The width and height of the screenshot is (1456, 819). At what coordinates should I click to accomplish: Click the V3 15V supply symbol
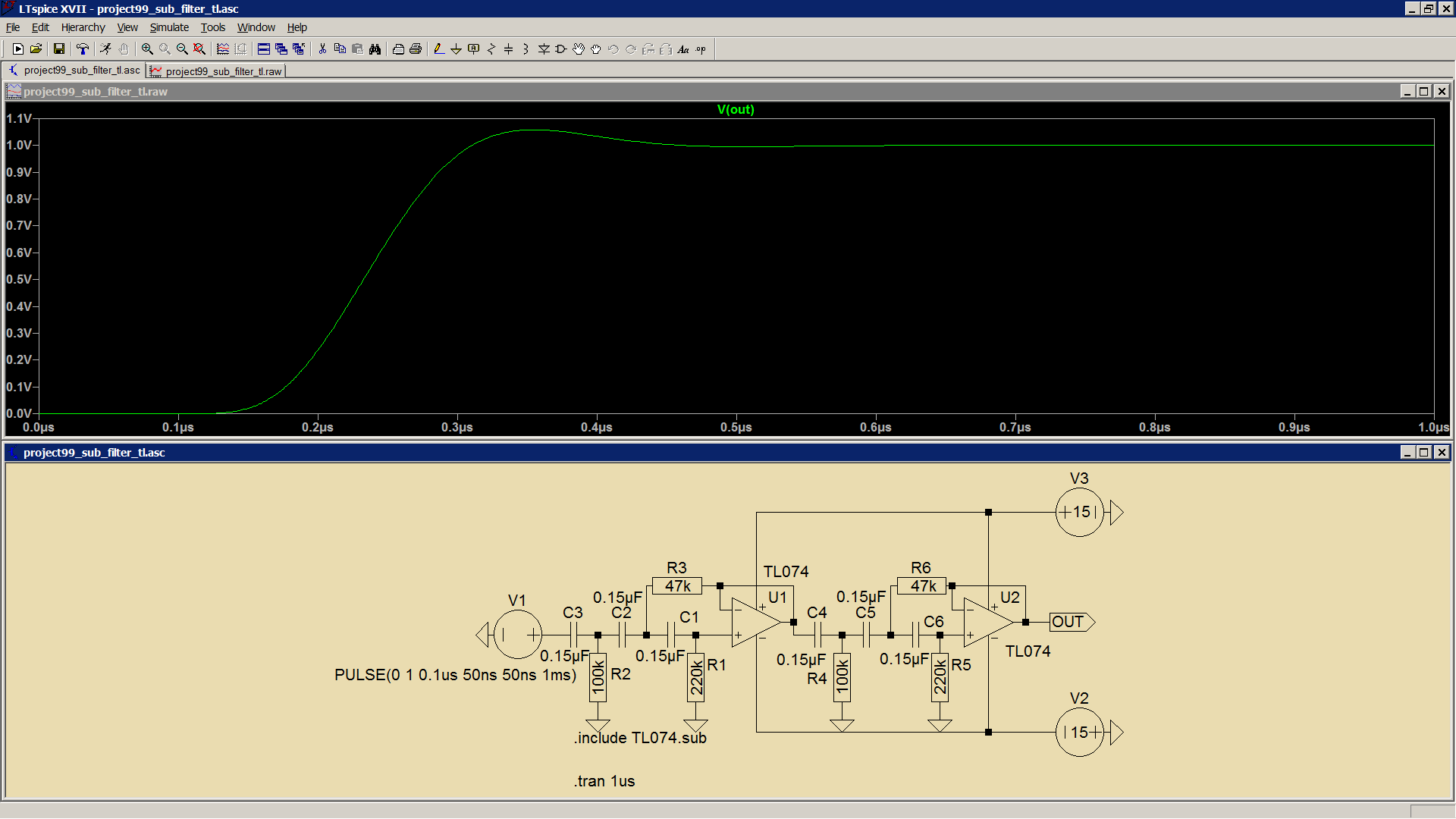click(1079, 513)
